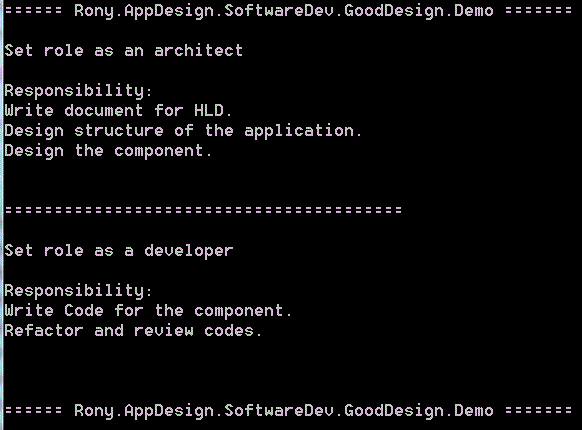
Task: Click the second 'Responsibility:' label
Action: point(78,291)
